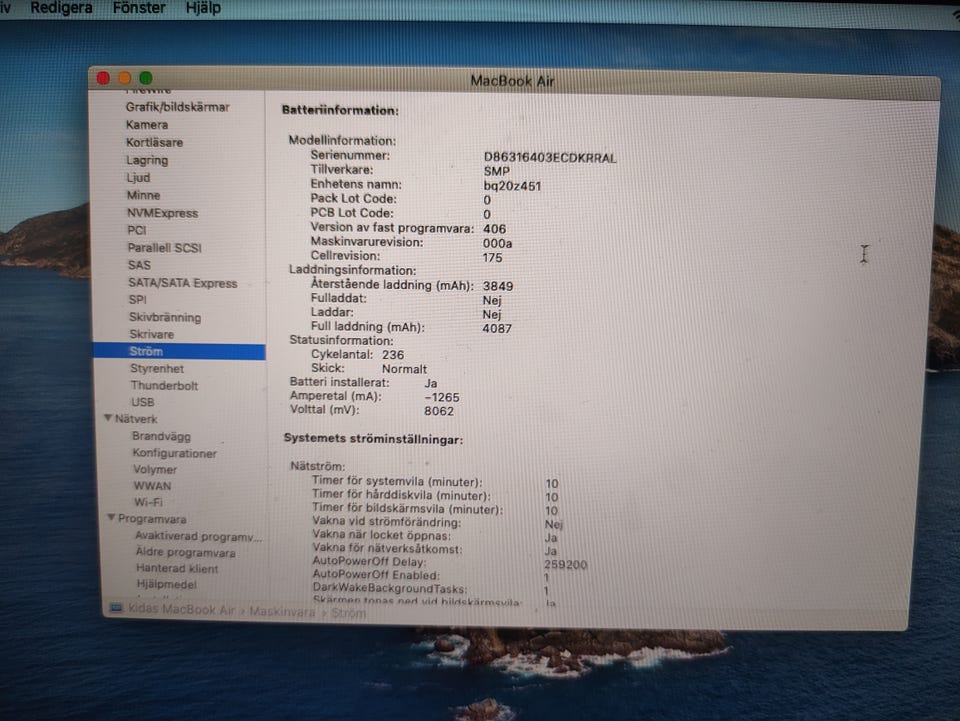Select SAS in sidebar
This screenshot has height=721, width=960.
(x=139, y=265)
